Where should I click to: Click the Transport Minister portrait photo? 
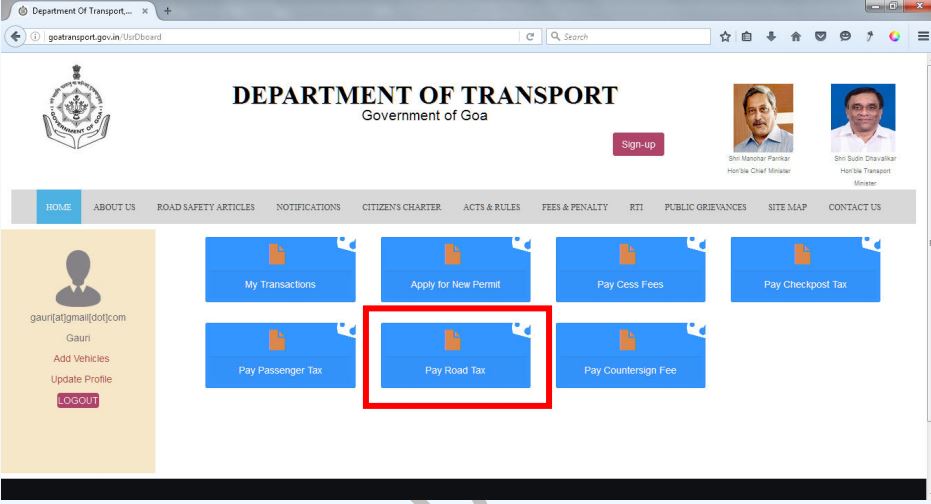pos(863,118)
